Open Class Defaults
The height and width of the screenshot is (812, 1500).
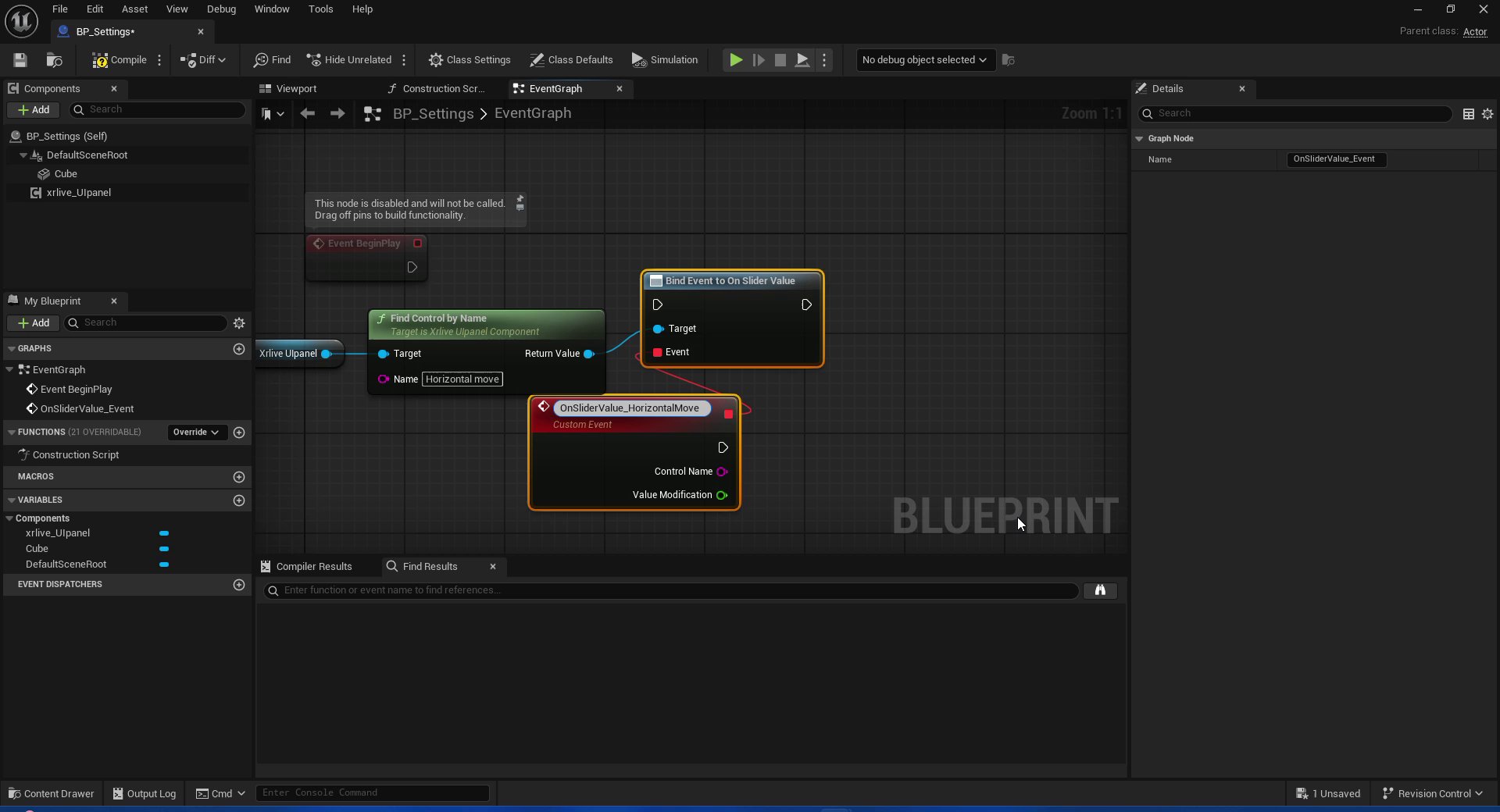(571, 60)
